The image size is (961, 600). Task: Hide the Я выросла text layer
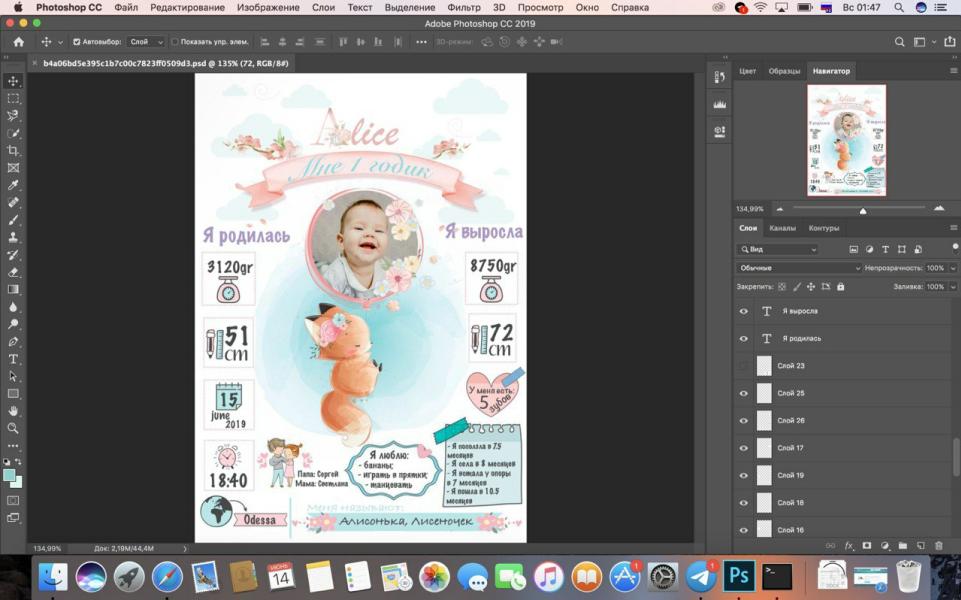[743, 311]
